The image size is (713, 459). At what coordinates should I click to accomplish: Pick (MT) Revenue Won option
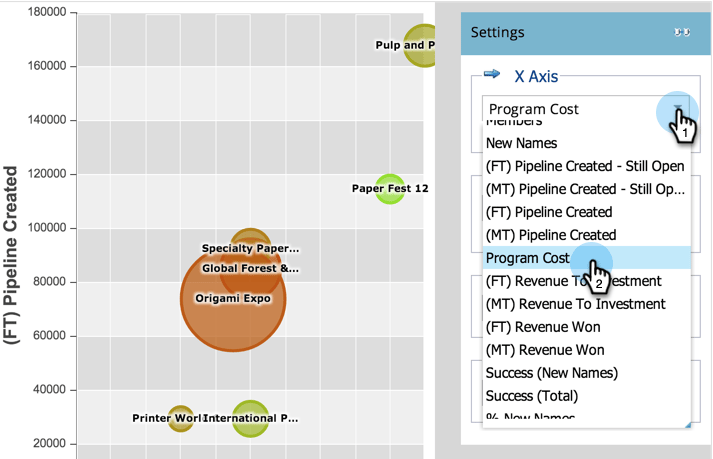[545, 350]
